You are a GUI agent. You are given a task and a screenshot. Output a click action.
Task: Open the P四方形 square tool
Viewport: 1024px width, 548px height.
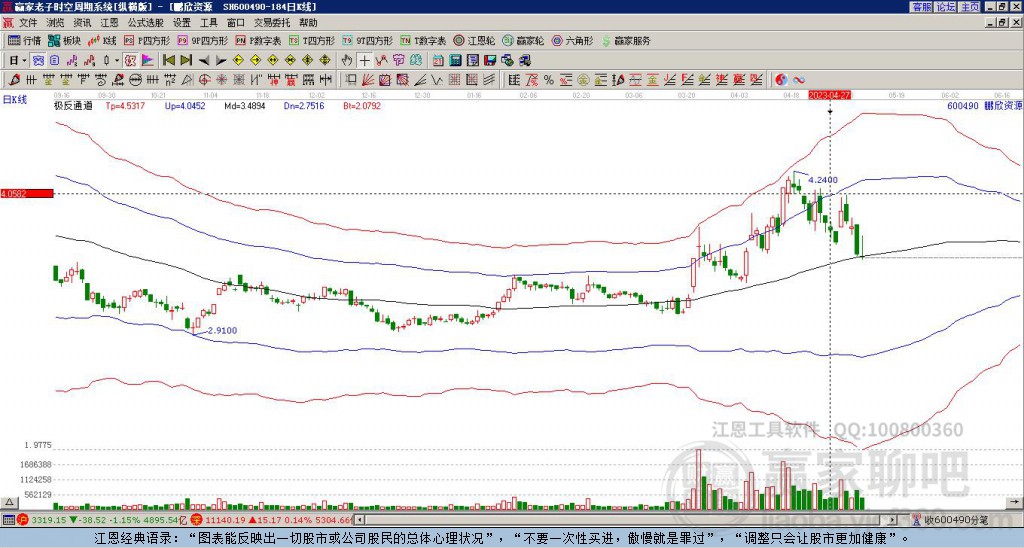coord(147,40)
